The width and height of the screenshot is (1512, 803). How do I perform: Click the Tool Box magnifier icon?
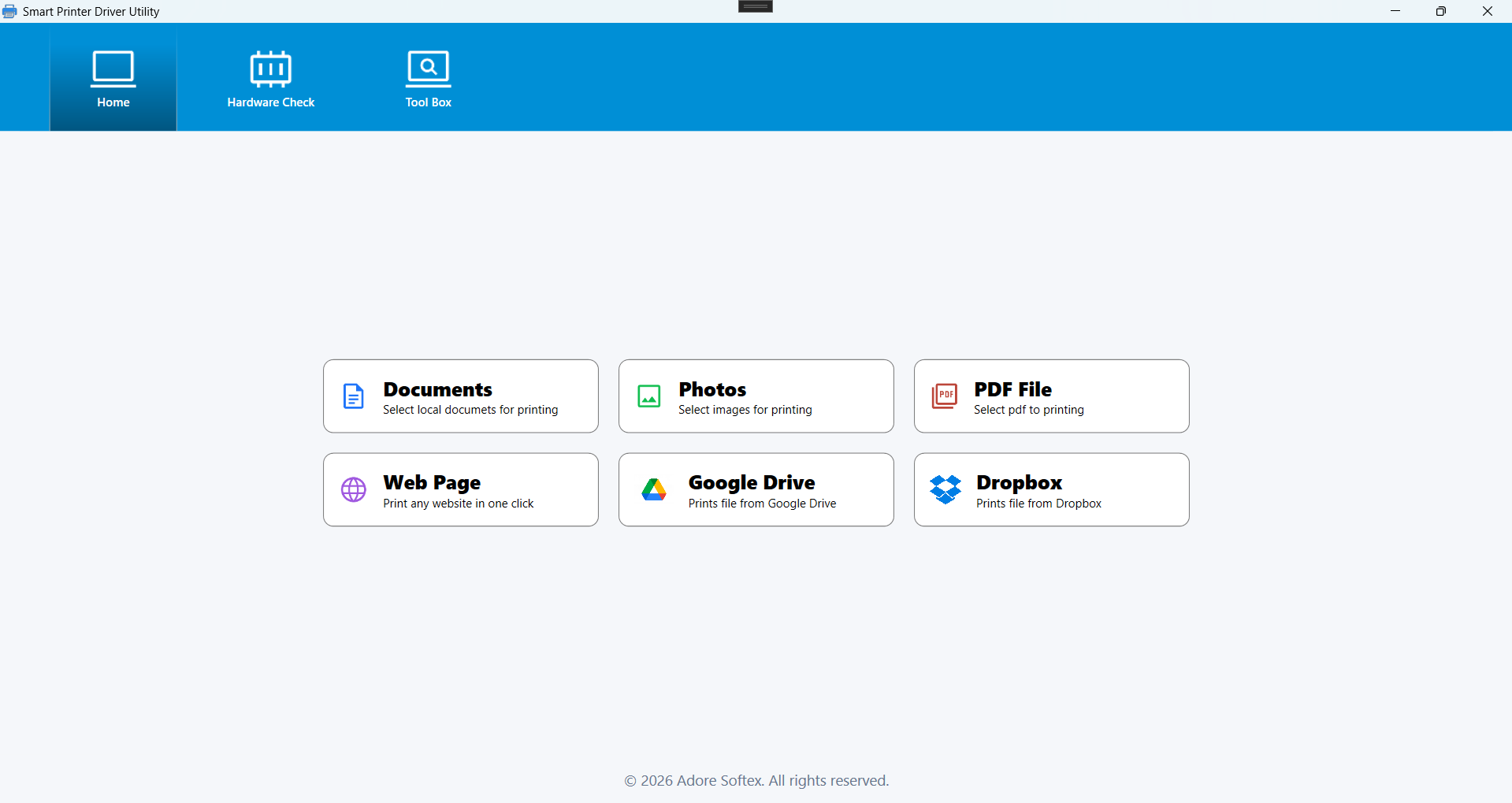pyautogui.click(x=428, y=69)
